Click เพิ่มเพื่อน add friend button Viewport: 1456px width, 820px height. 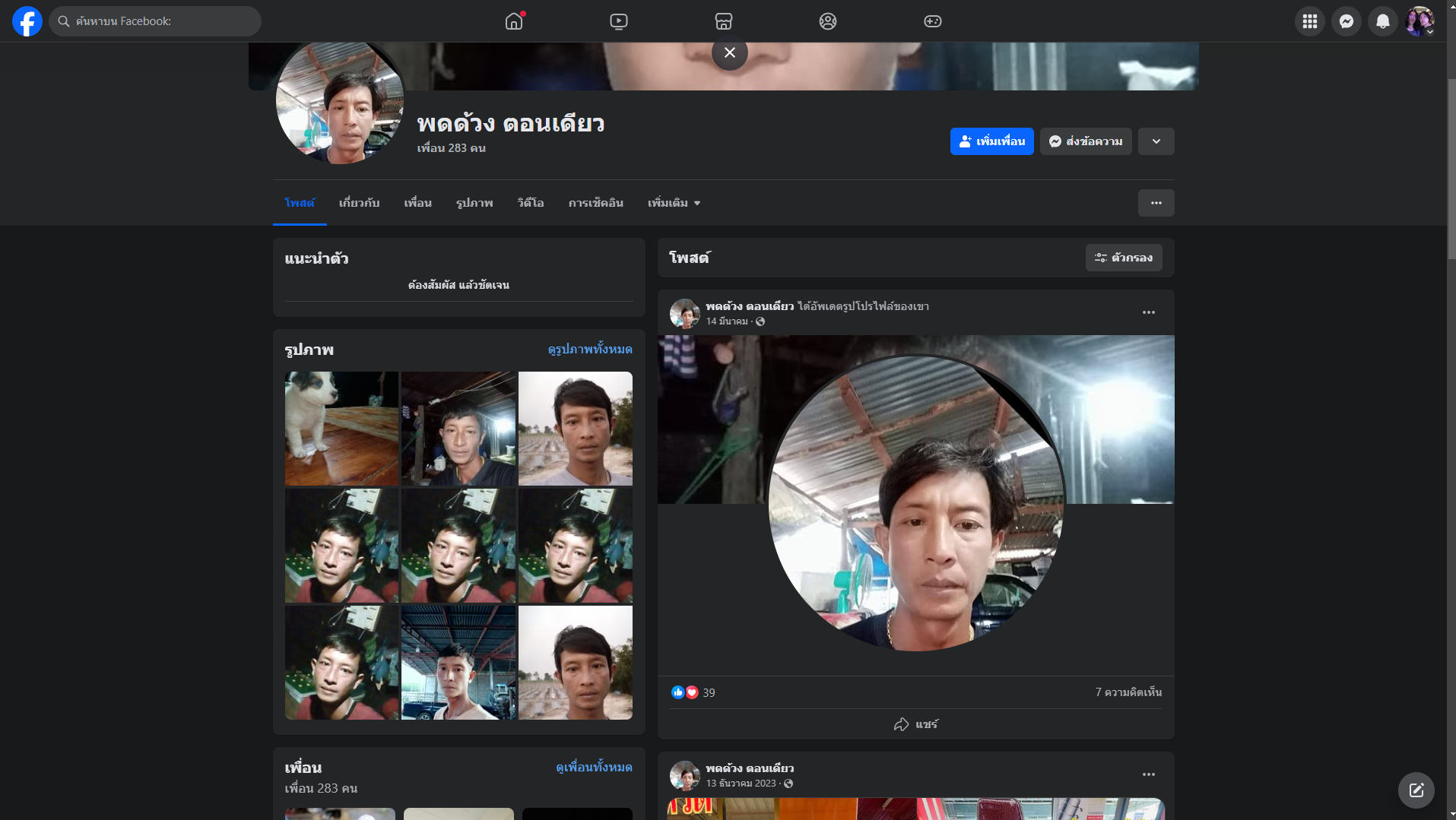click(x=992, y=141)
